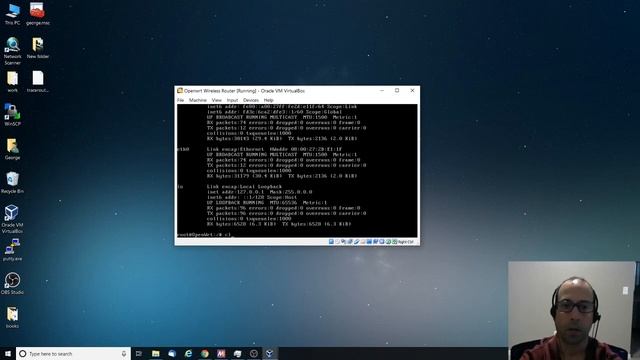Open the File menu in VirtualBox
The height and width of the screenshot is (360, 640).
tap(180, 100)
